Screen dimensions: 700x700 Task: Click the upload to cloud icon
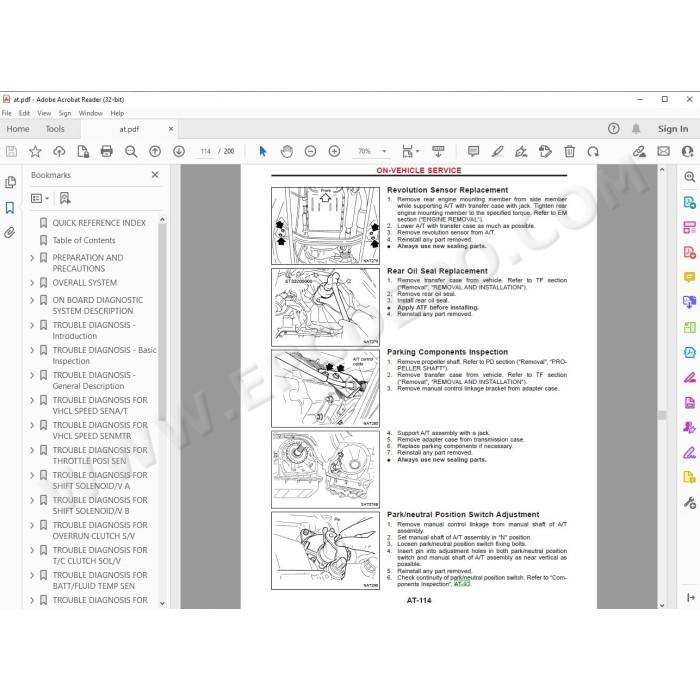pyautogui.click(x=59, y=152)
